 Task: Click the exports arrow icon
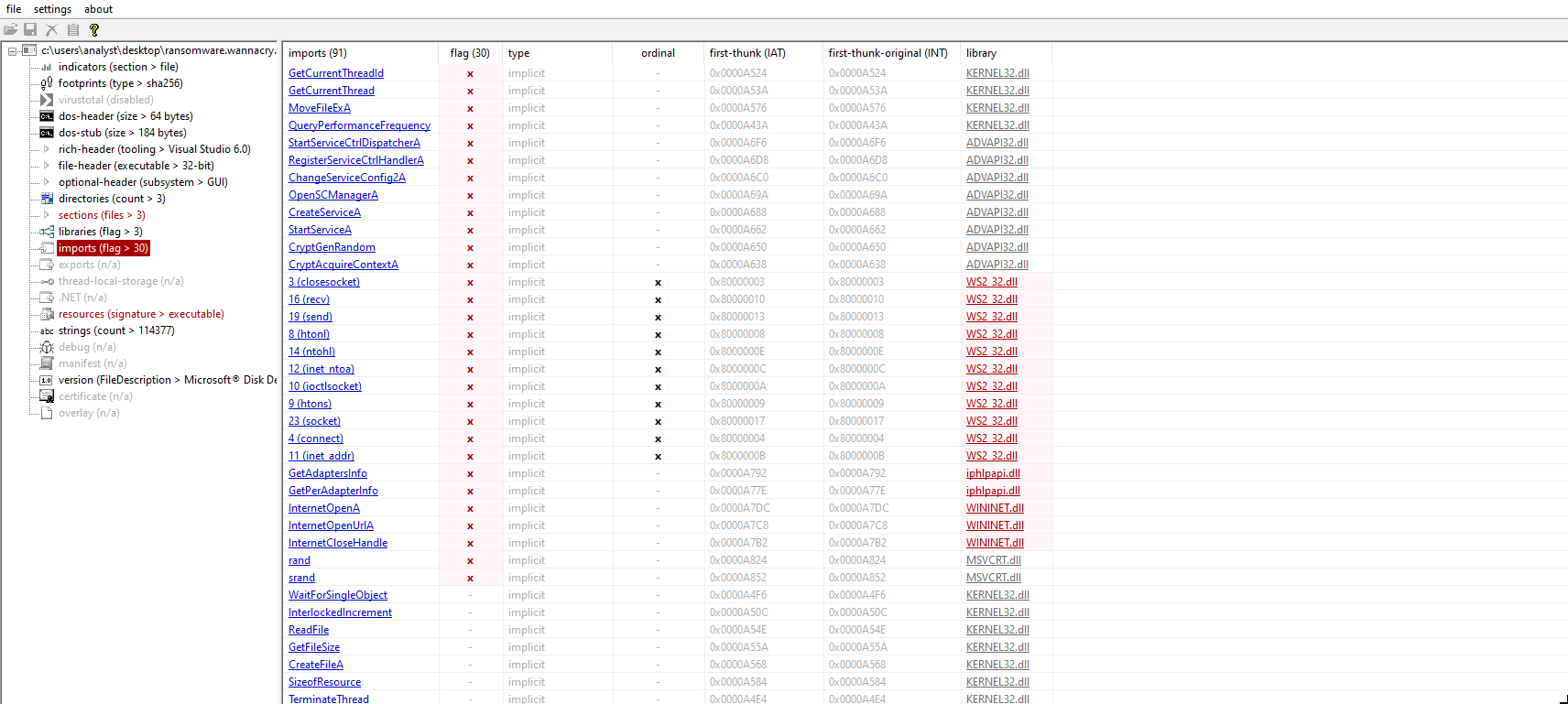point(47,265)
